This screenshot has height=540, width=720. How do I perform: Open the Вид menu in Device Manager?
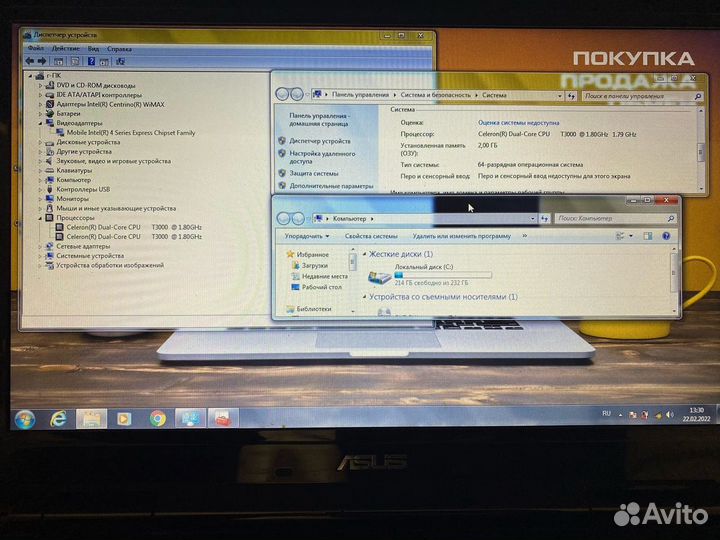93,48
